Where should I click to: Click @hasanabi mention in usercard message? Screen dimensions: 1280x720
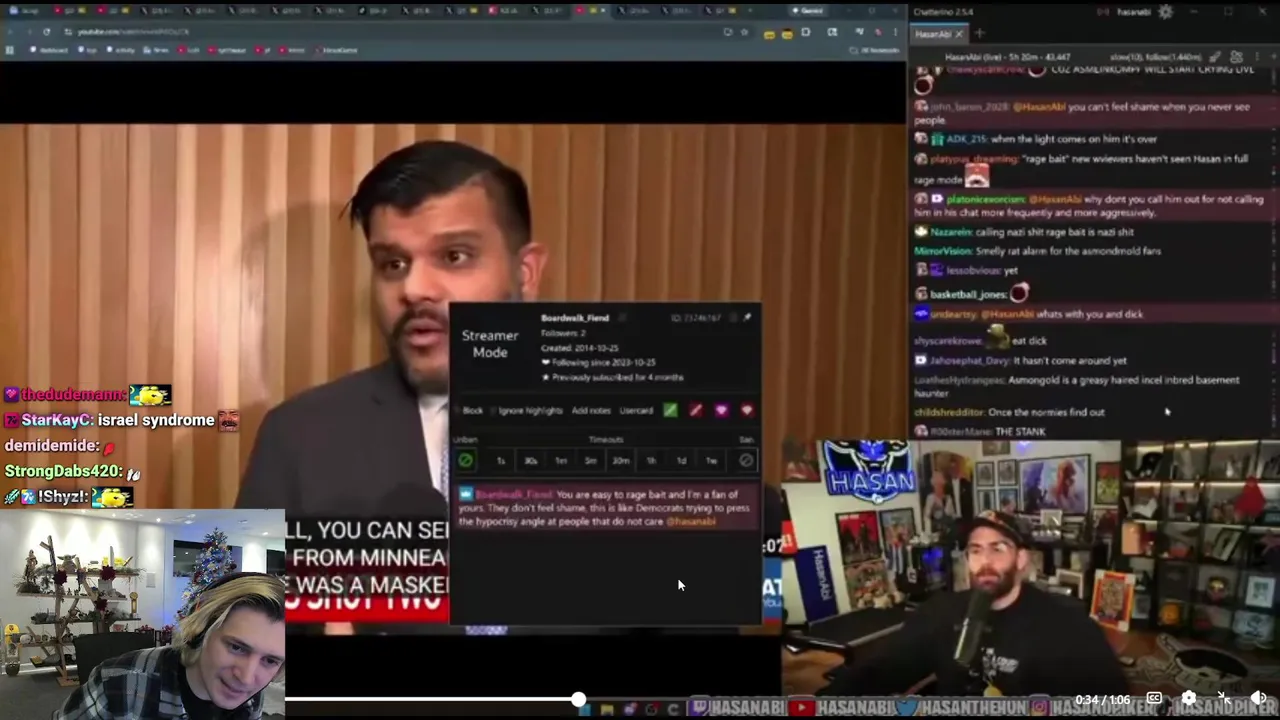691,521
